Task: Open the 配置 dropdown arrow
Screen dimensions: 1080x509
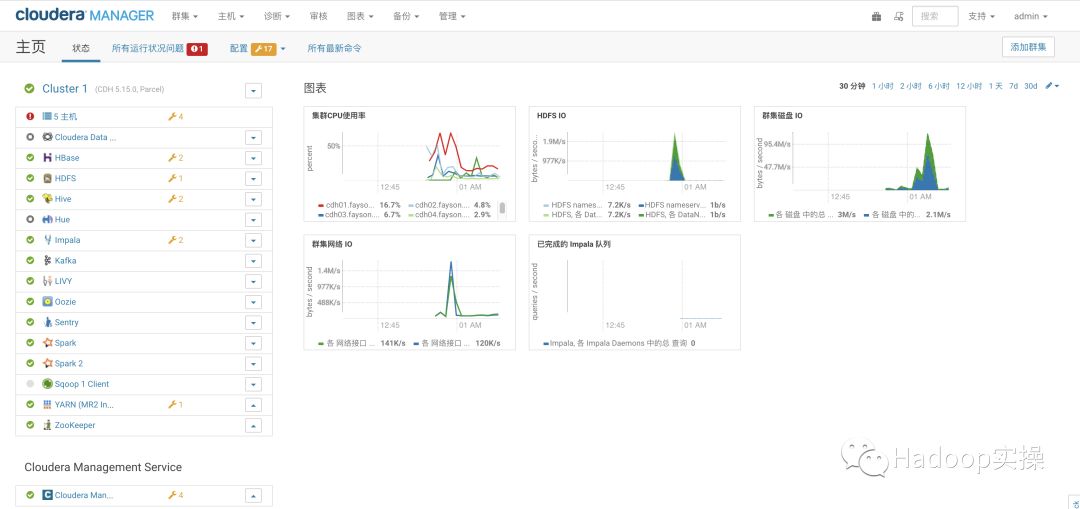Action: click(282, 49)
